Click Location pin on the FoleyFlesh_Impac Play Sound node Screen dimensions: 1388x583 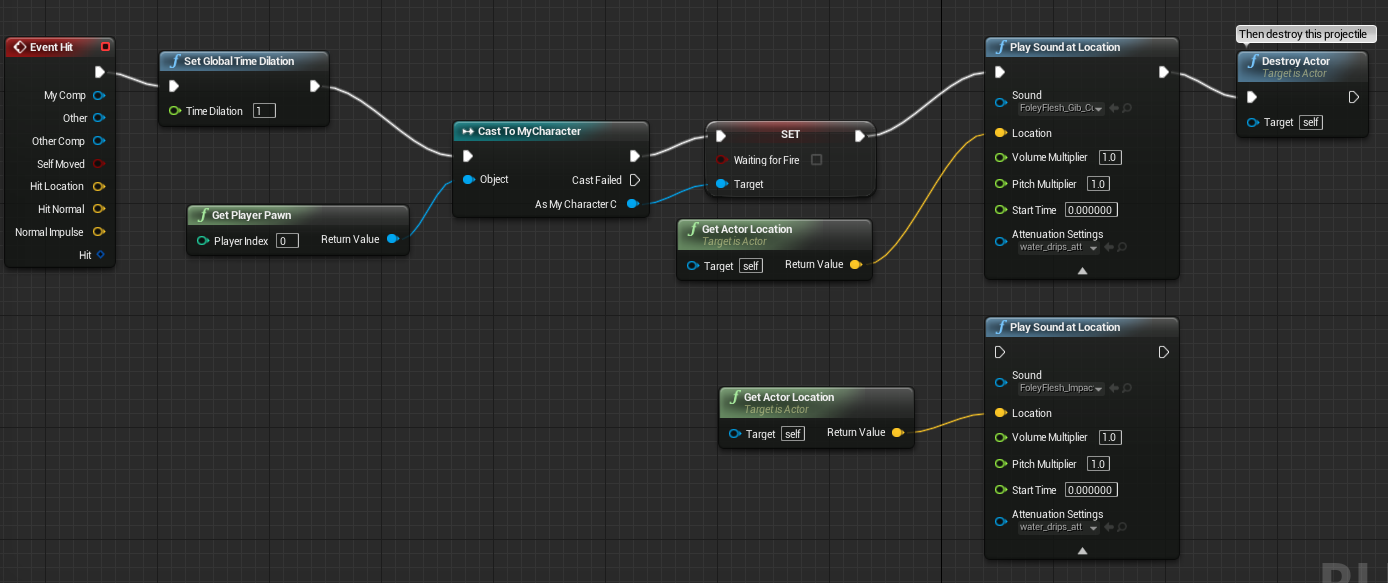tap(1001, 413)
